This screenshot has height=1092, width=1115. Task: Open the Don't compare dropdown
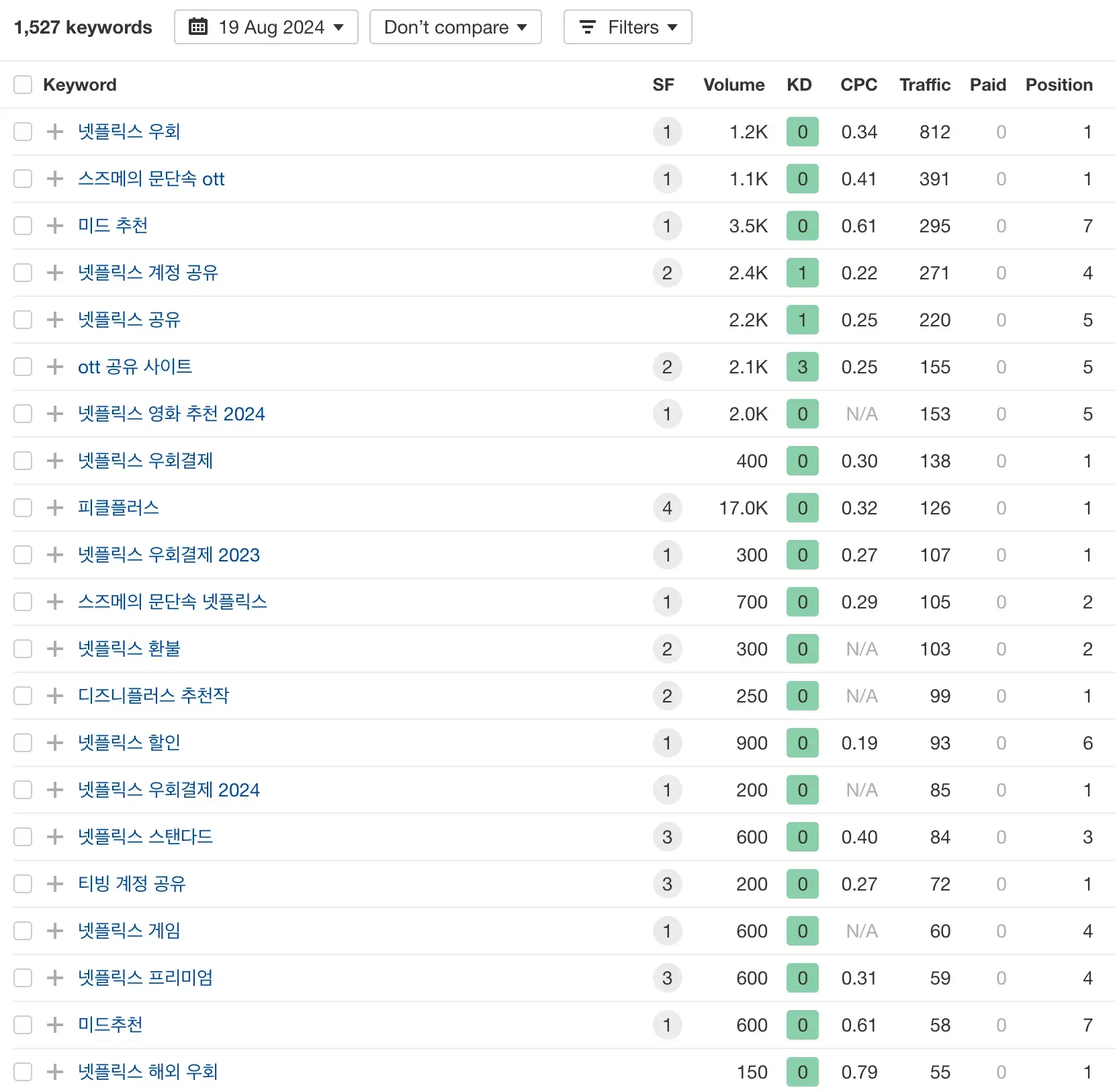pos(455,27)
